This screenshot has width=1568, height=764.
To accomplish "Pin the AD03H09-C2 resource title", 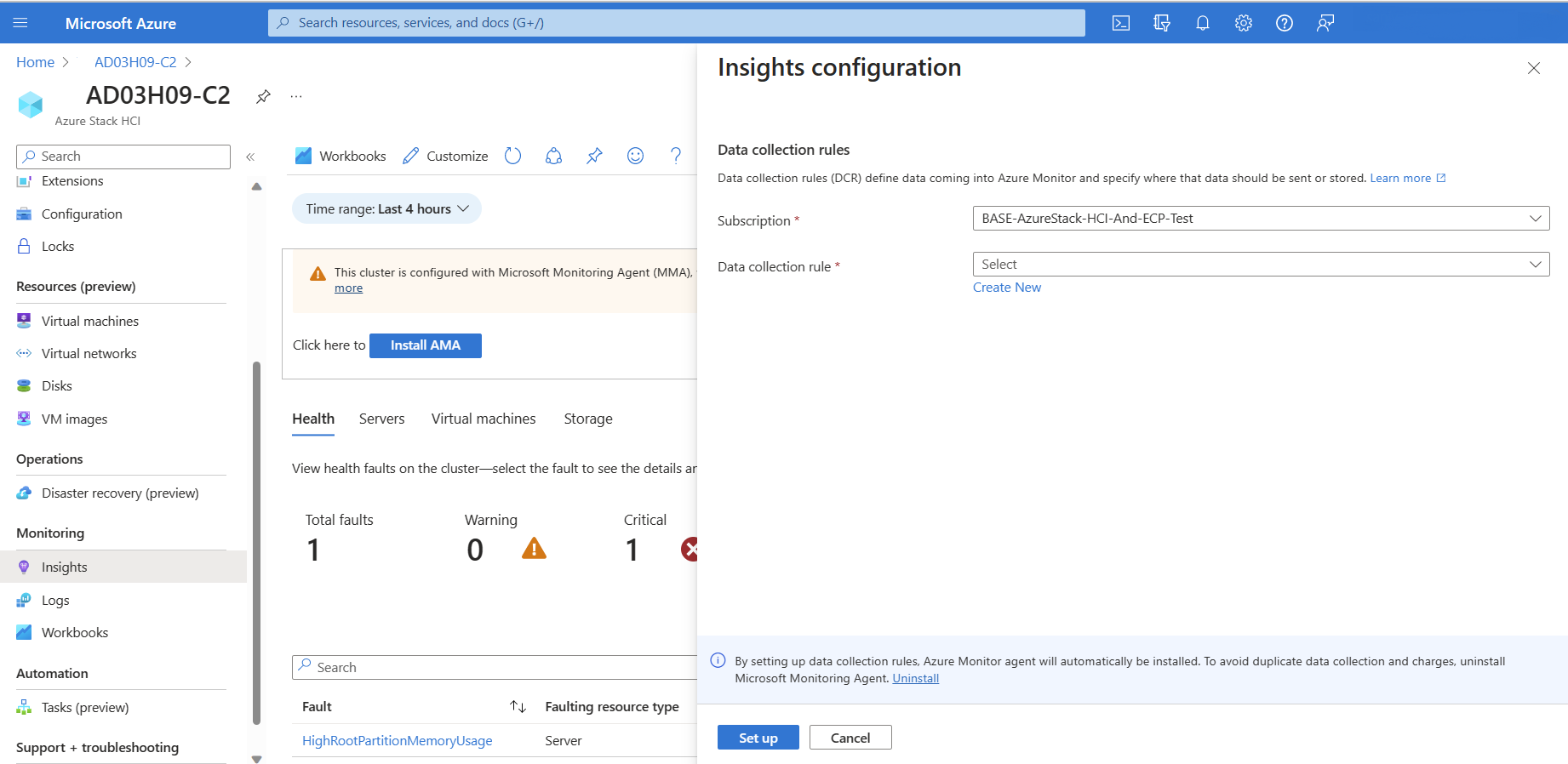I will click(264, 96).
